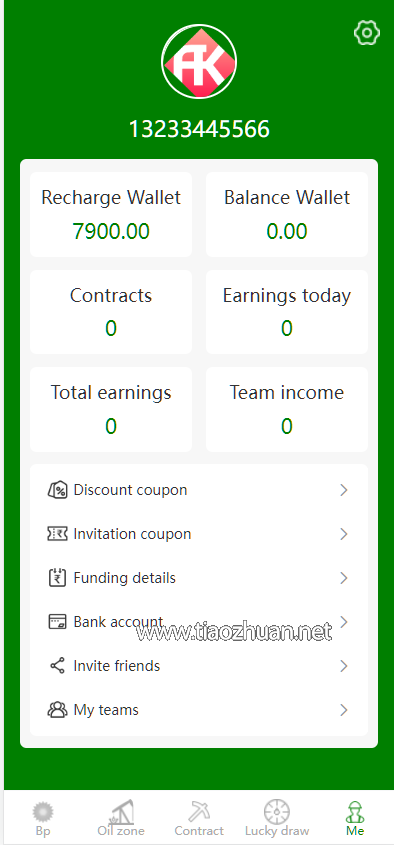Open the Bp tab
Image resolution: width=394 pixels, height=845 pixels.
(43, 818)
